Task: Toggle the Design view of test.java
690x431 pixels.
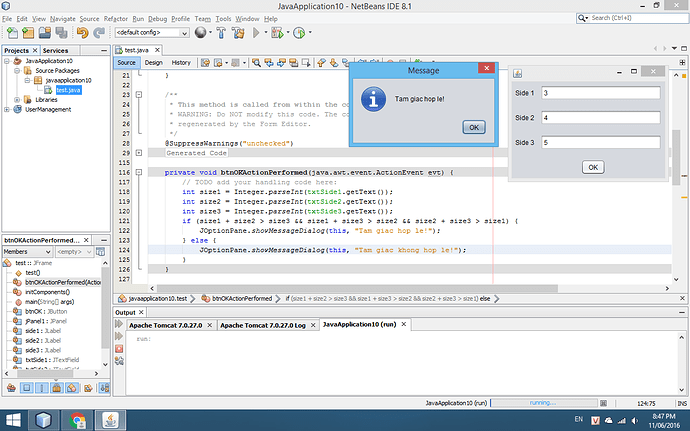Action: [x=153, y=62]
